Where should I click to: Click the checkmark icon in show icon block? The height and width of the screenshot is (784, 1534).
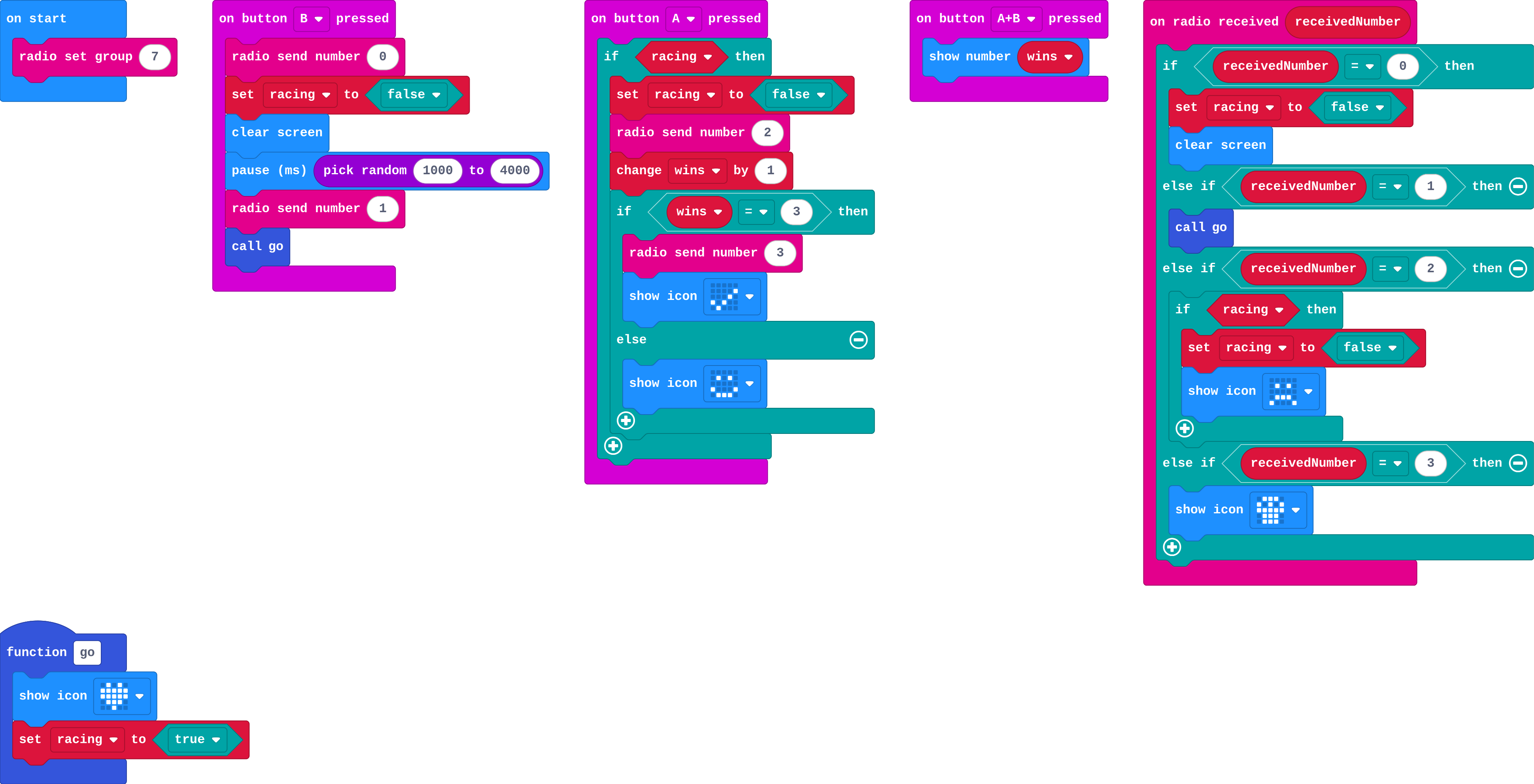pyautogui.click(x=724, y=296)
